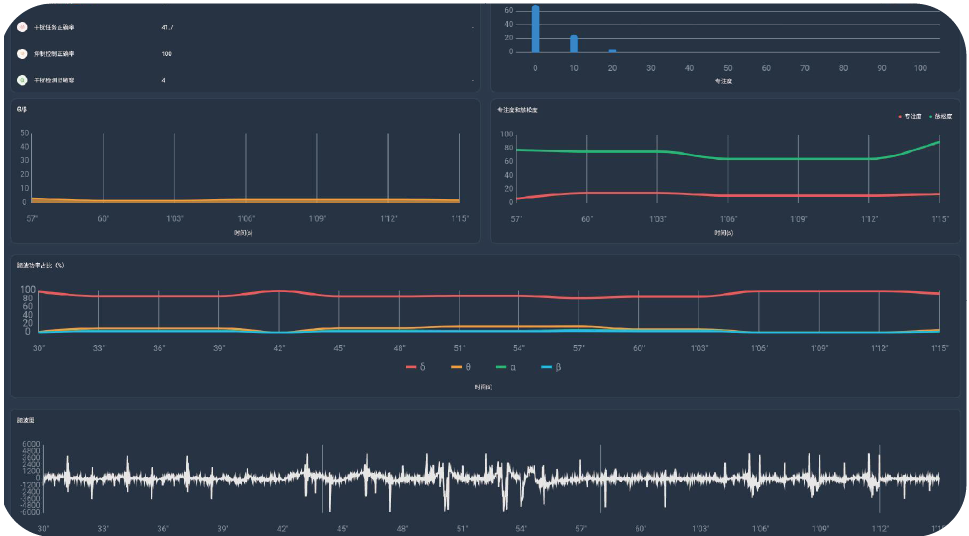Select the tallest histogram bar at 0
This screenshot has height=536, width=969.
click(535, 28)
